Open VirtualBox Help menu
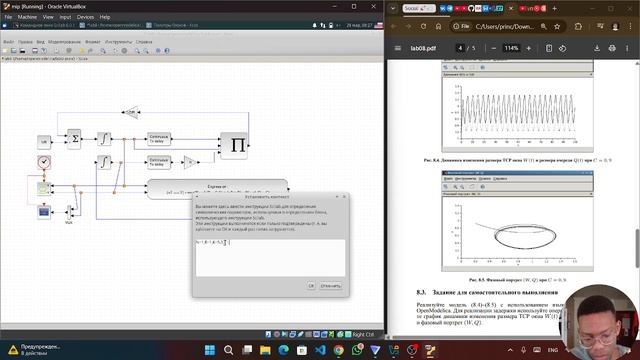 pyautogui.click(x=105, y=17)
